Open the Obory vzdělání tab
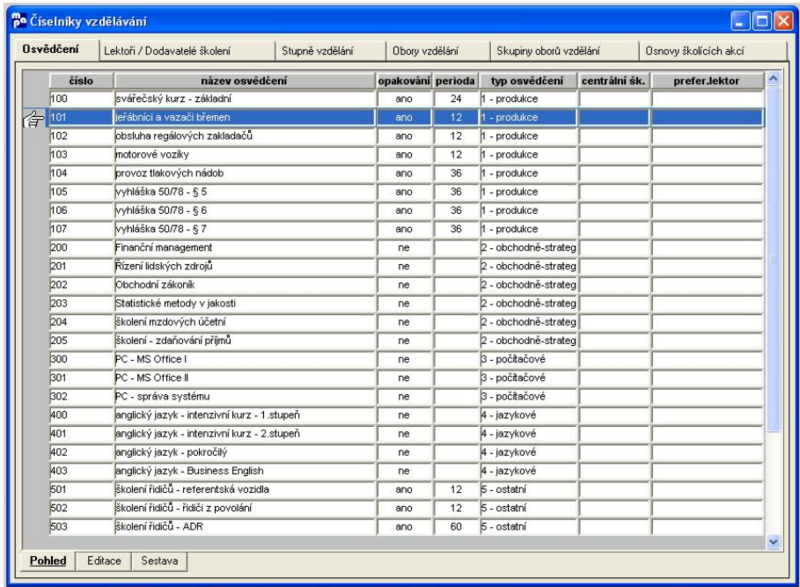The width and height of the screenshot is (800, 587). [x=438, y=51]
